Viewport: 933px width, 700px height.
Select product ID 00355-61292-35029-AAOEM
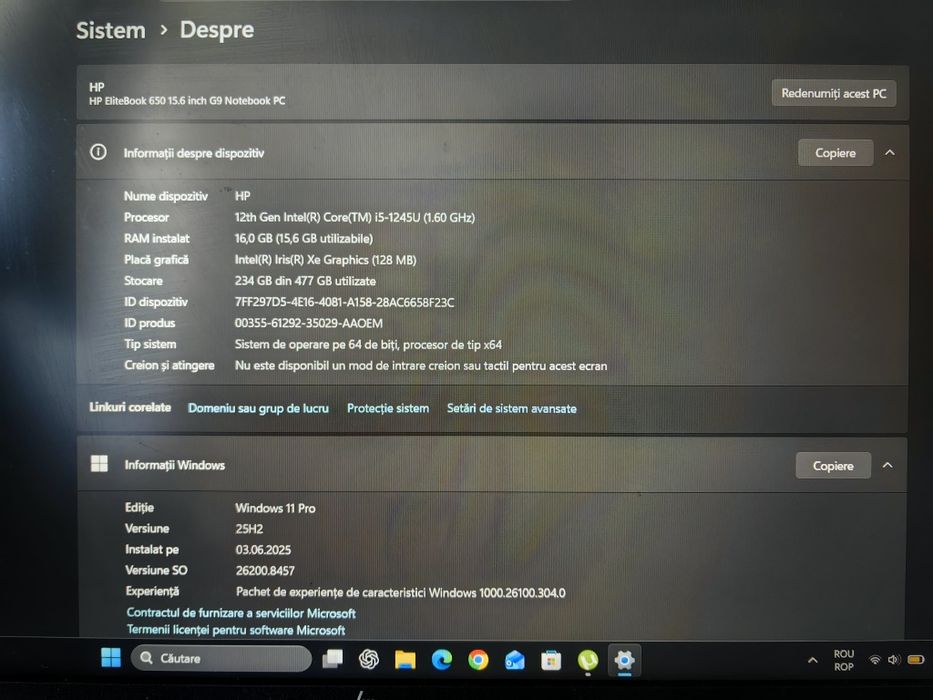[x=308, y=323]
